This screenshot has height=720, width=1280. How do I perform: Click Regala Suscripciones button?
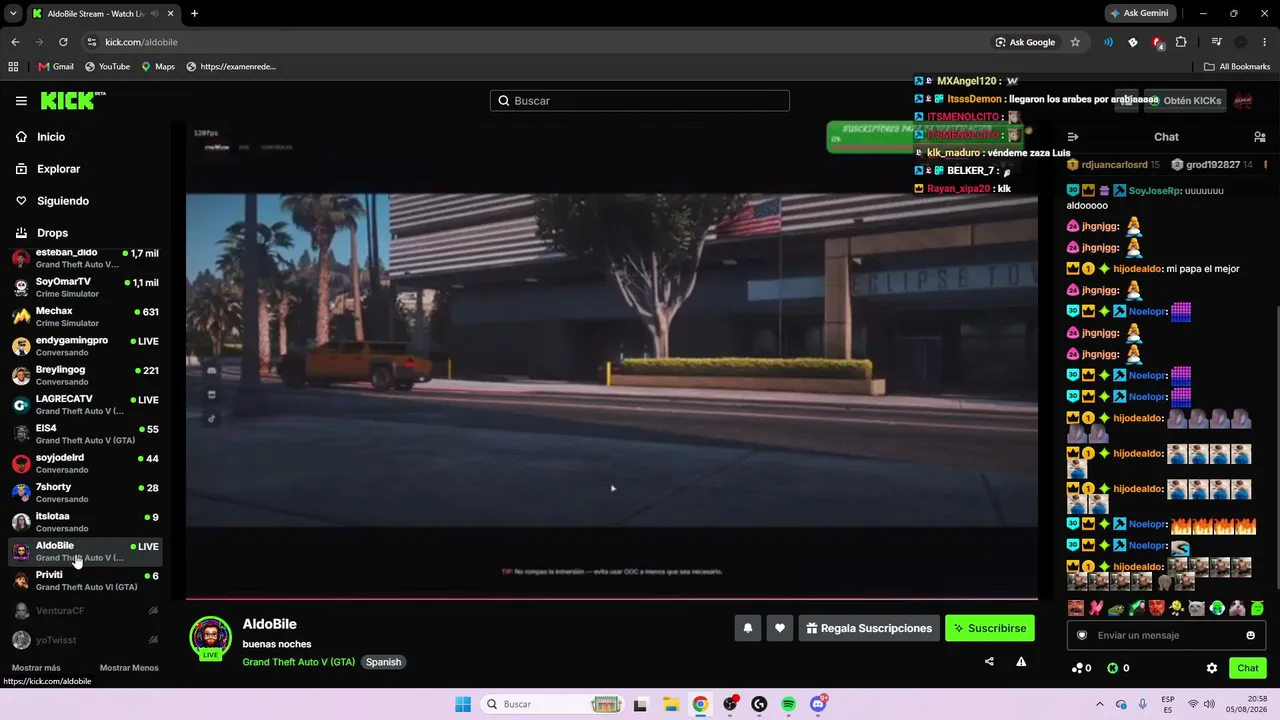coord(869,628)
